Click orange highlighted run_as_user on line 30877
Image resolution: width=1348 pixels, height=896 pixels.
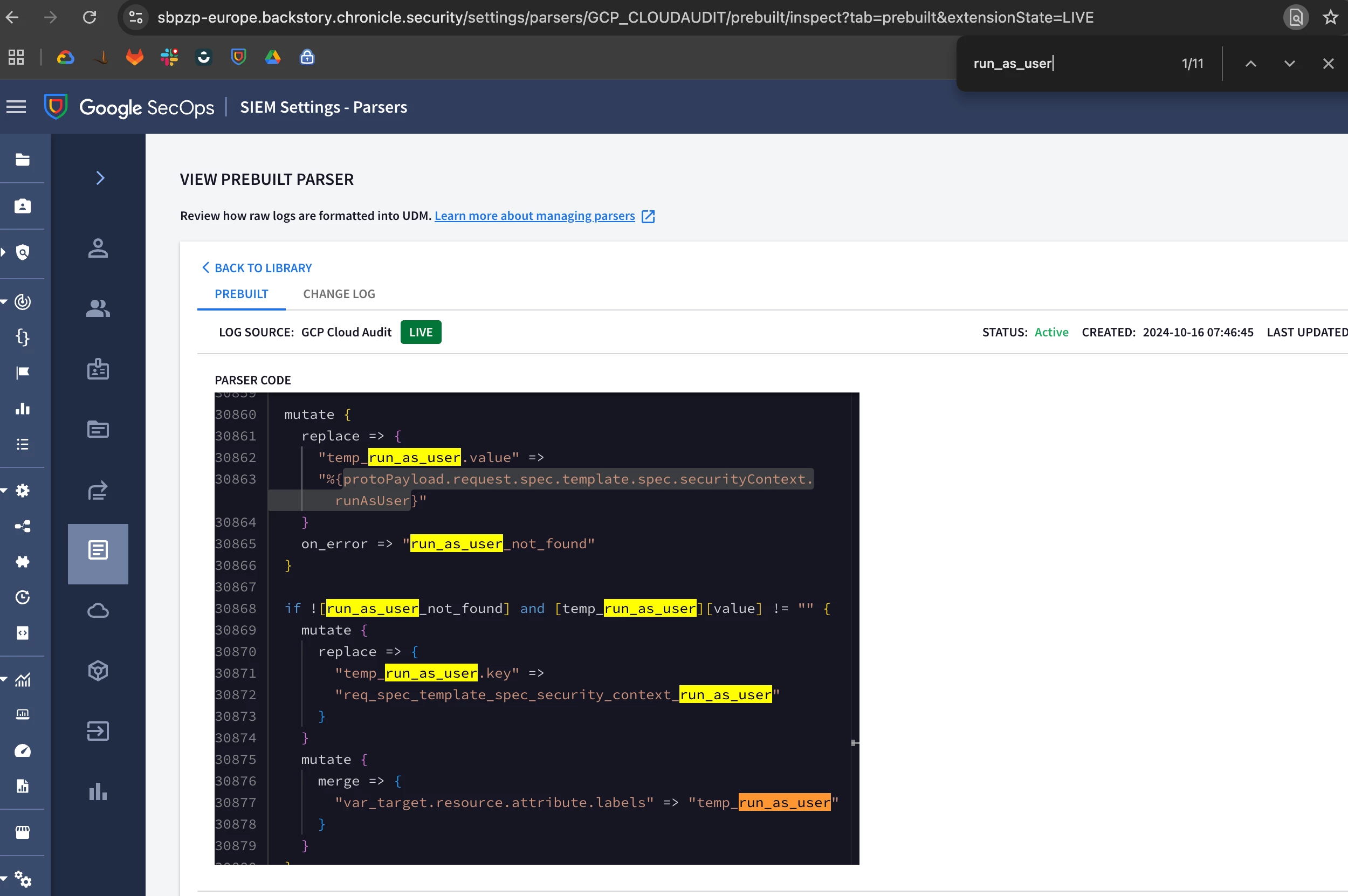coord(784,802)
